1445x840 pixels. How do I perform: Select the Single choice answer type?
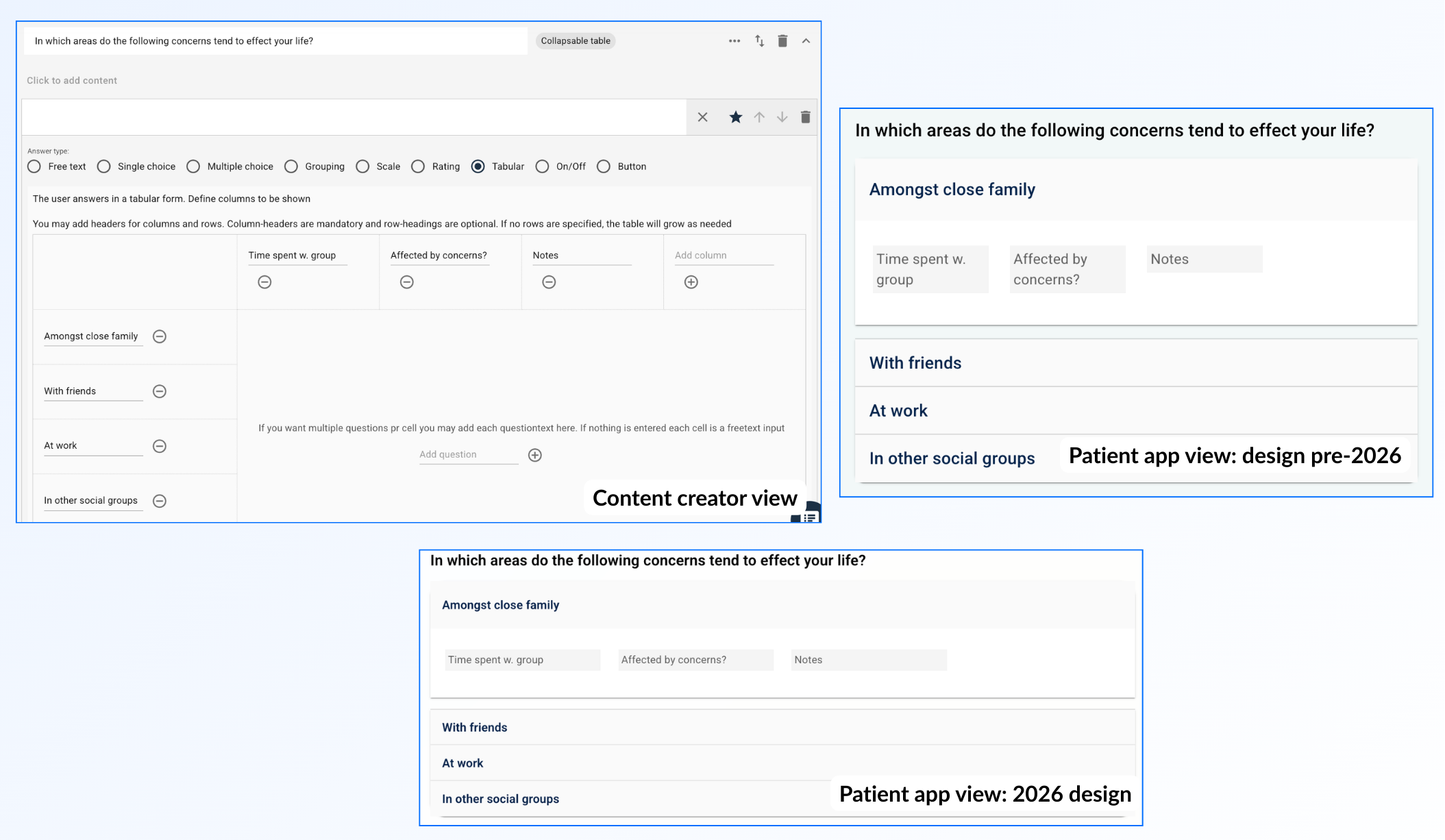click(x=104, y=166)
